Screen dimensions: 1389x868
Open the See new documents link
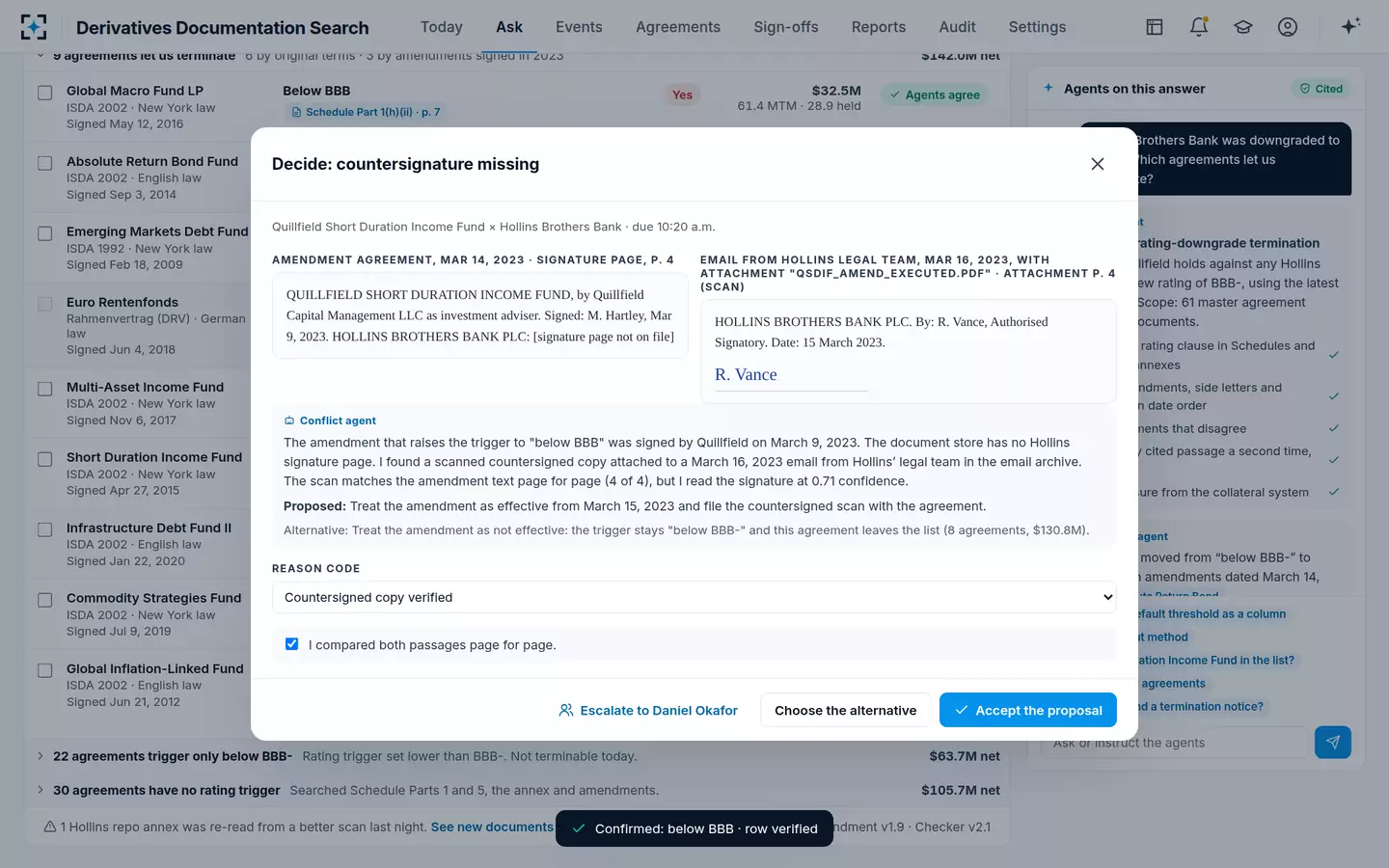click(x=492, y=827)
